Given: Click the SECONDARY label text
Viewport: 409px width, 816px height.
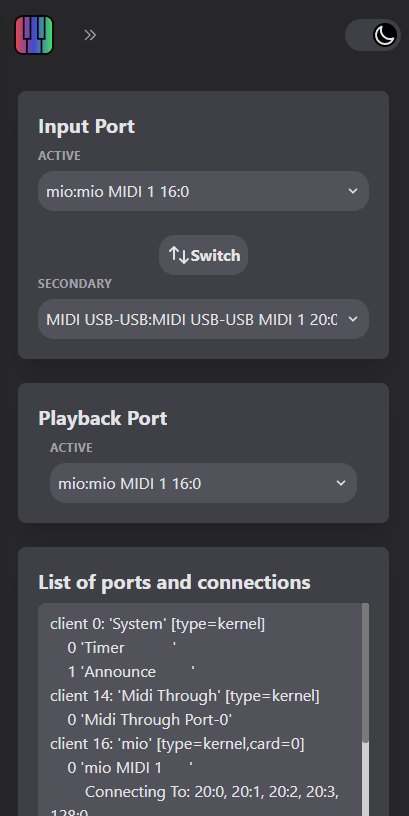Looking at the screenshot, I should point(75,284).
